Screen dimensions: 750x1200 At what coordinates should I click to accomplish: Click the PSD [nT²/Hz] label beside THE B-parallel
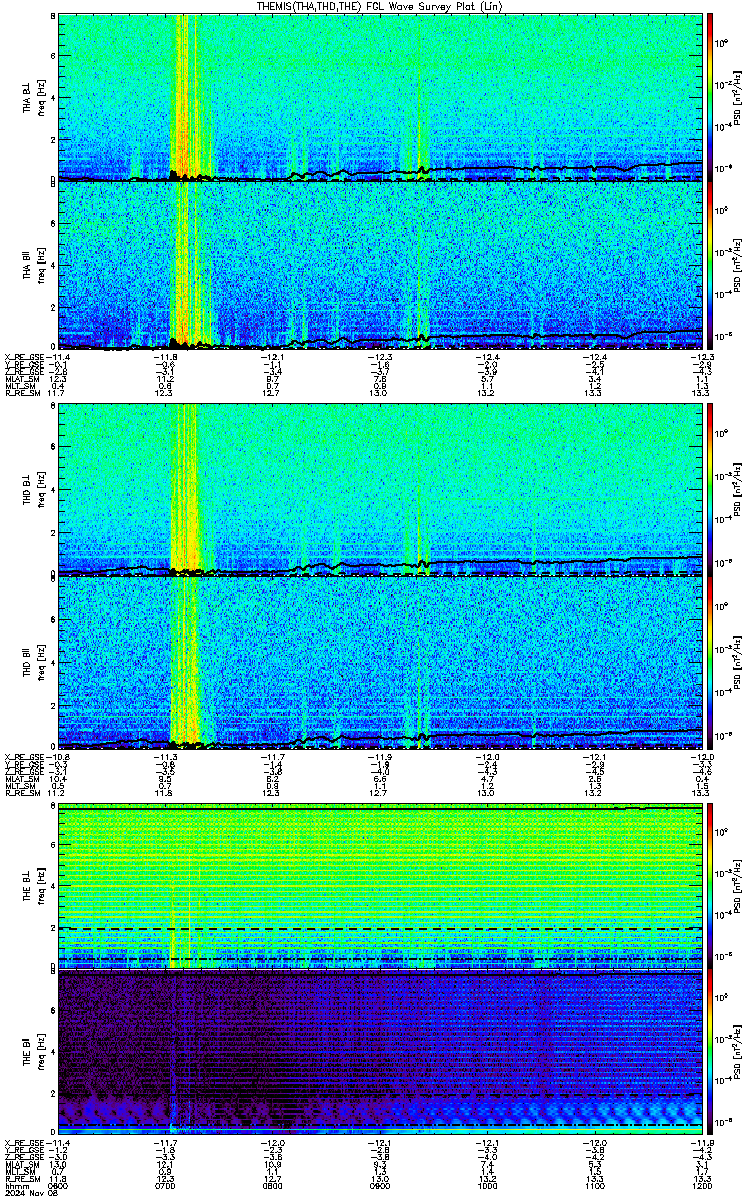[736, 1052]
